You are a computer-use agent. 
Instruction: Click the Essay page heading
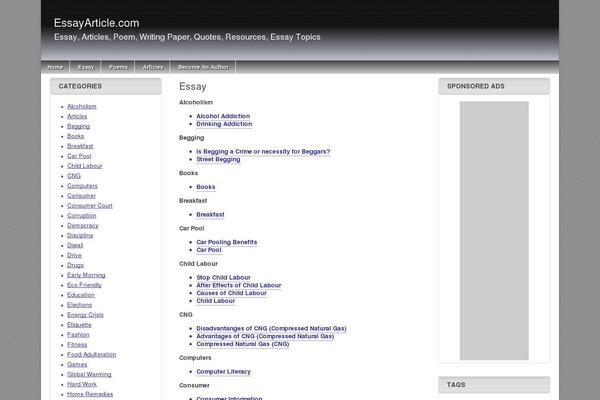click(193, 87)
